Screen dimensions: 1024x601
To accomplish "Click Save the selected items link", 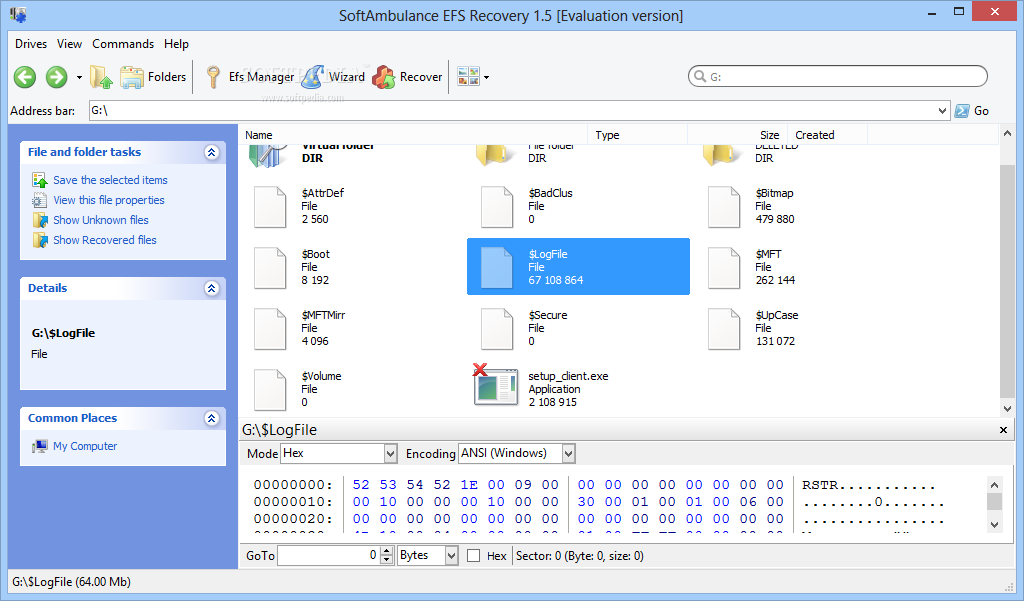I will point(110,180).
